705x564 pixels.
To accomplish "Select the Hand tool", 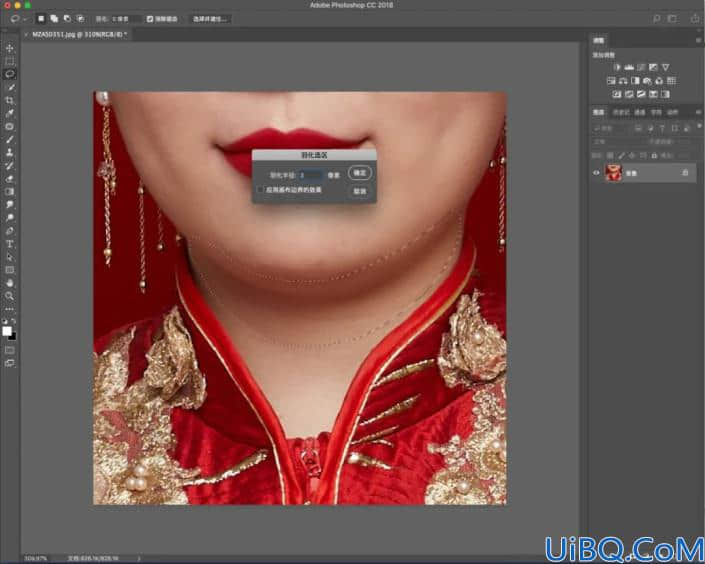I will pos(9,283).
